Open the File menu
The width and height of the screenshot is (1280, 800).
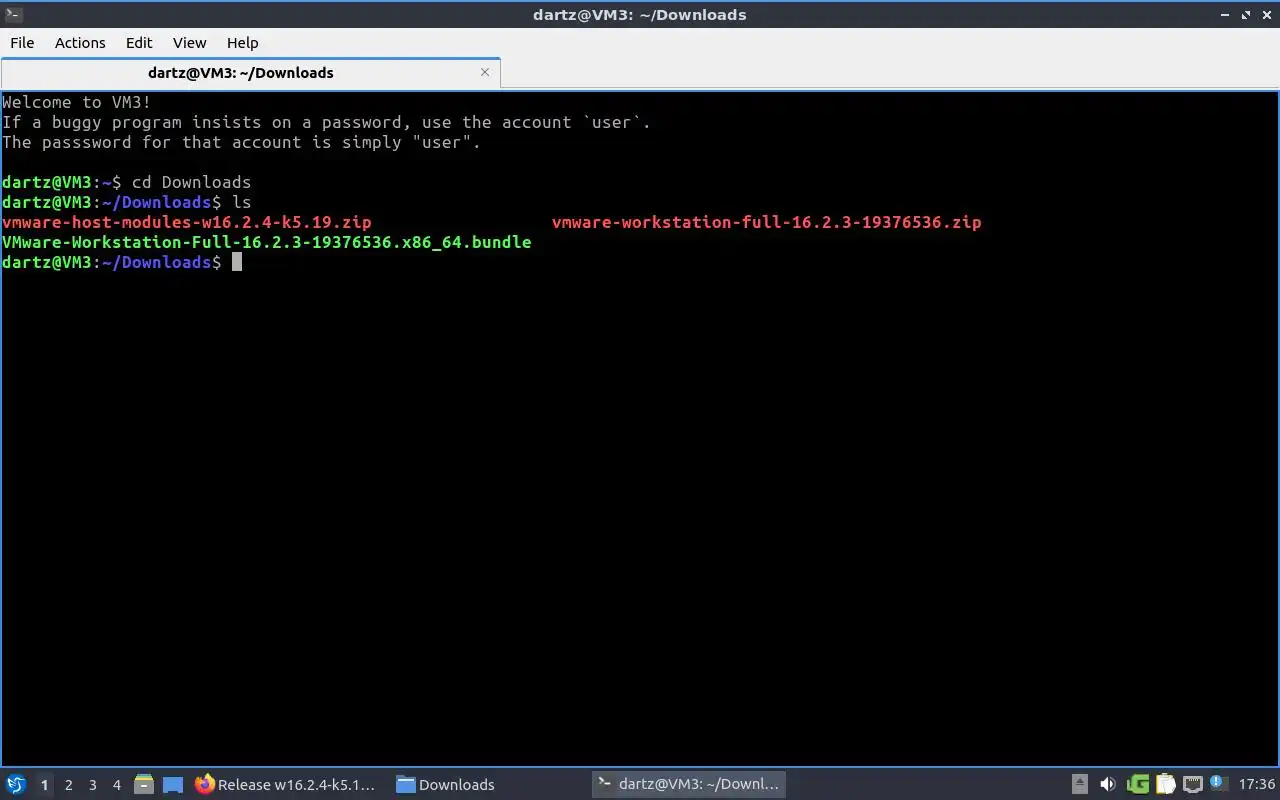pyautogui.click(x=22, y=43)
